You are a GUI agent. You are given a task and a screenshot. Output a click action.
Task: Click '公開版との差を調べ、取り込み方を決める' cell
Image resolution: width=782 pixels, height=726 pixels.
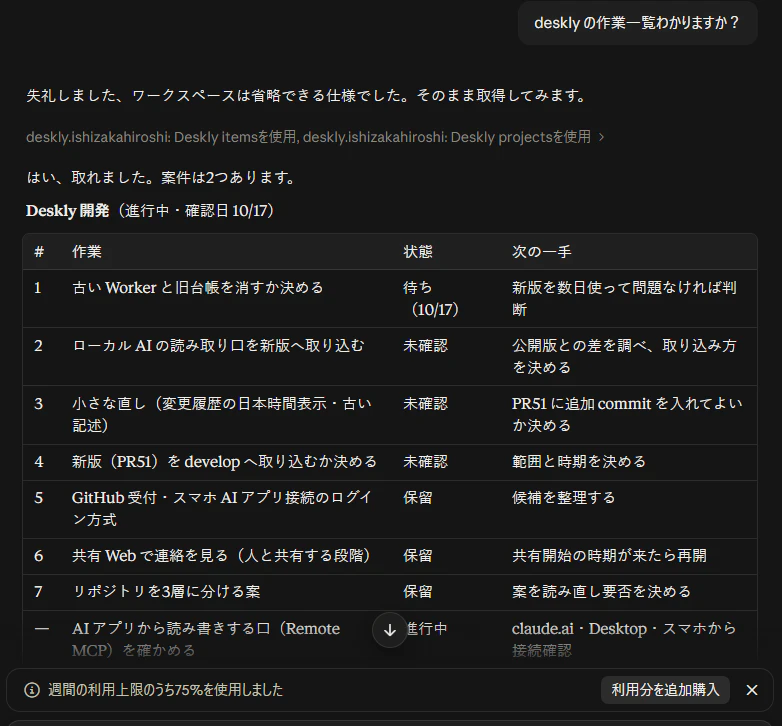[x=624, y=357]
